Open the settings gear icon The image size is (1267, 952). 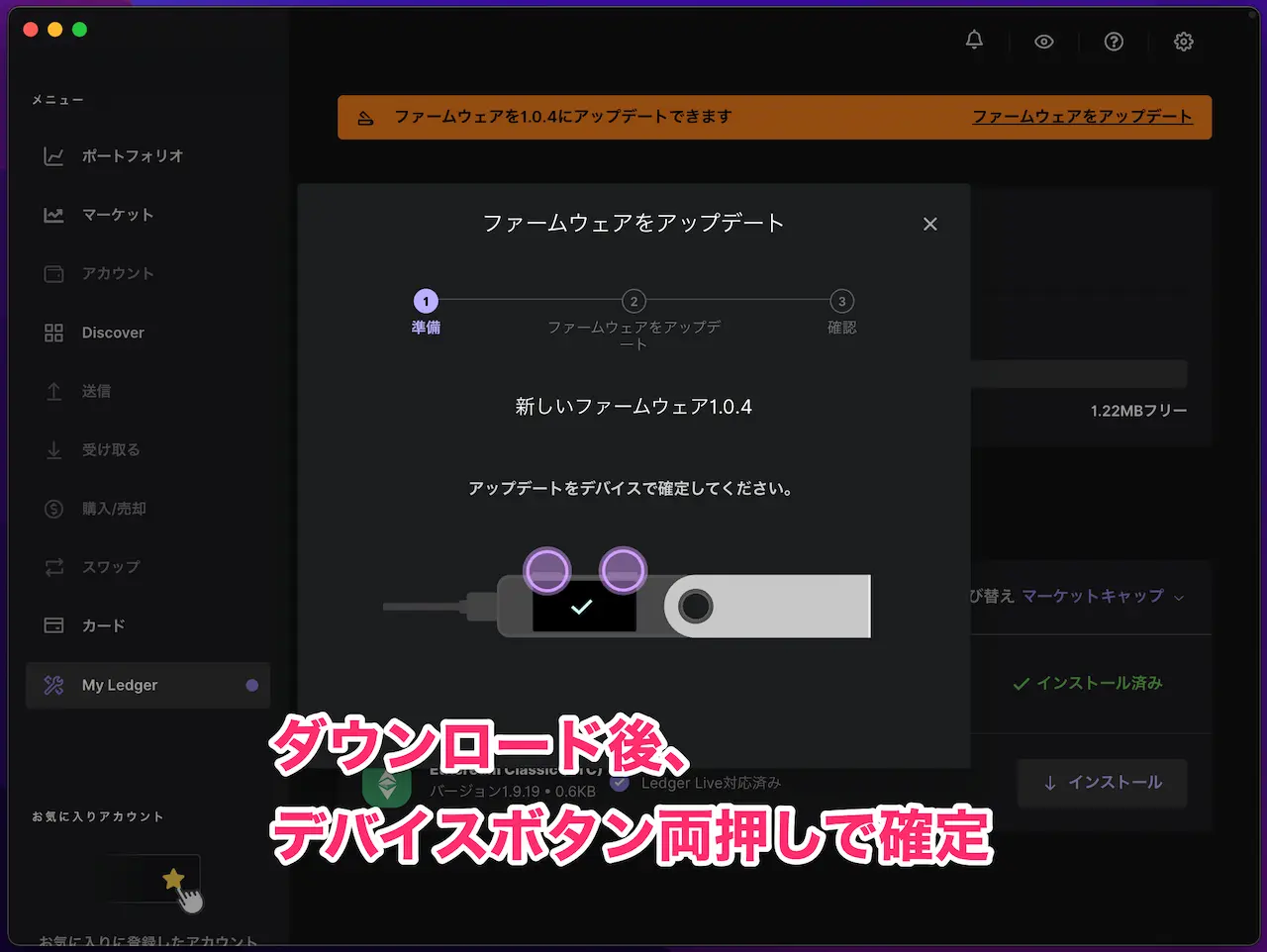click(1184, 42)
